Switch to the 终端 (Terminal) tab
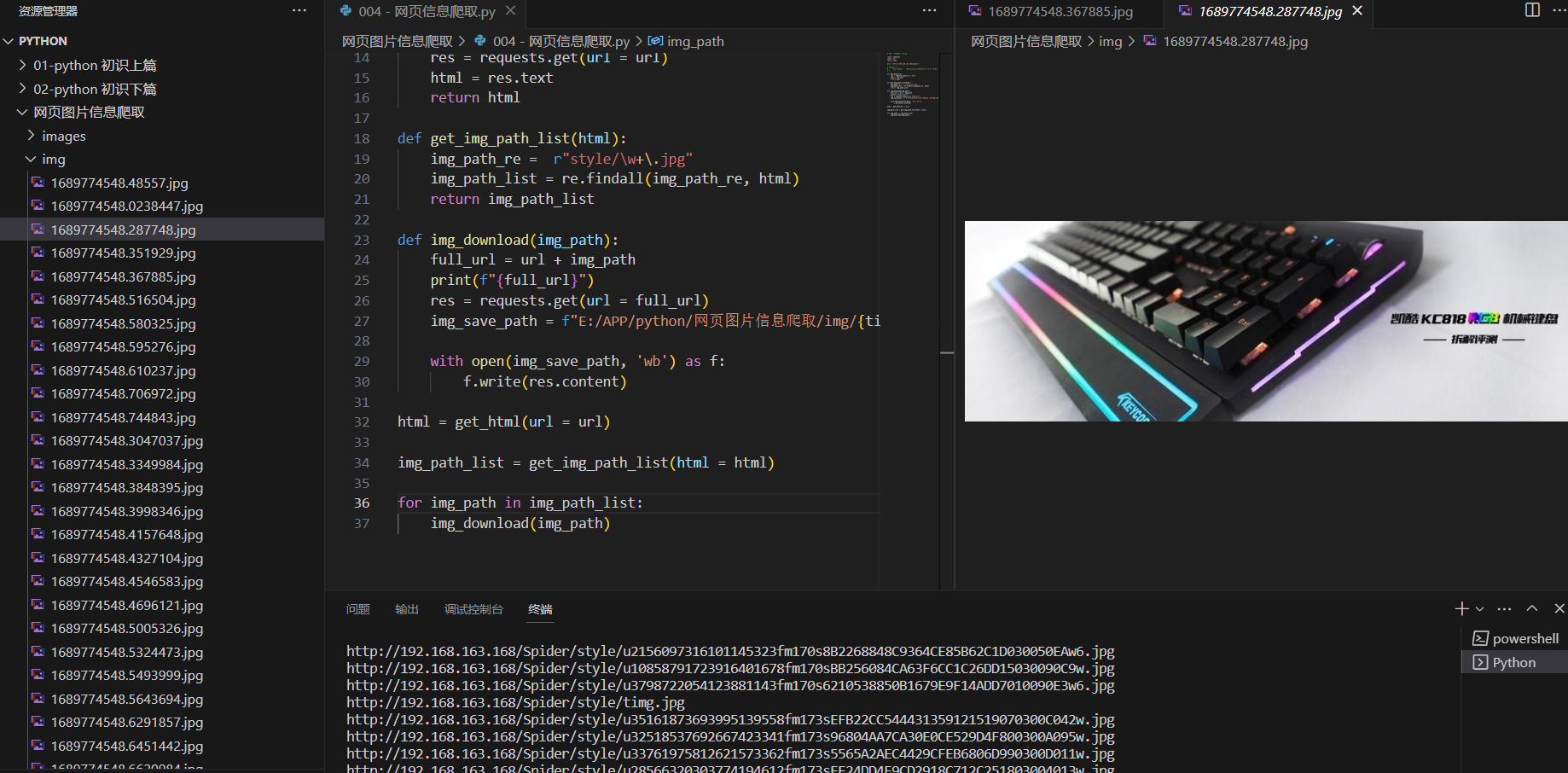 tap(540, 609)
